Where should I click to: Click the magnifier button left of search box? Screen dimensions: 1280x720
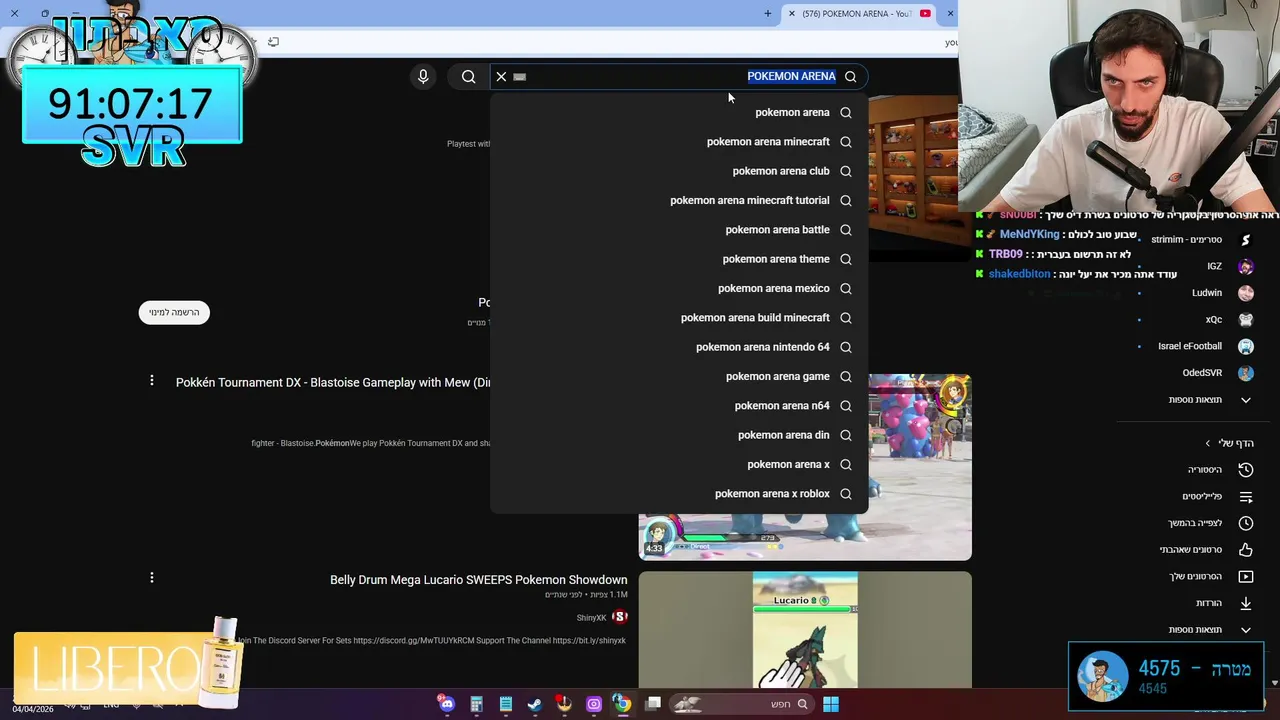pyautogui.click(x=468, y=76)
